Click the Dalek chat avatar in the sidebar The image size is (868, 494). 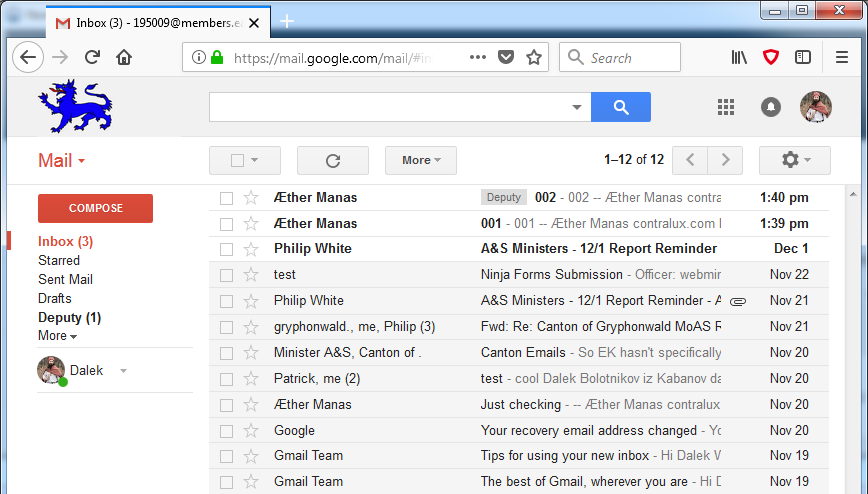click(51, 370)
